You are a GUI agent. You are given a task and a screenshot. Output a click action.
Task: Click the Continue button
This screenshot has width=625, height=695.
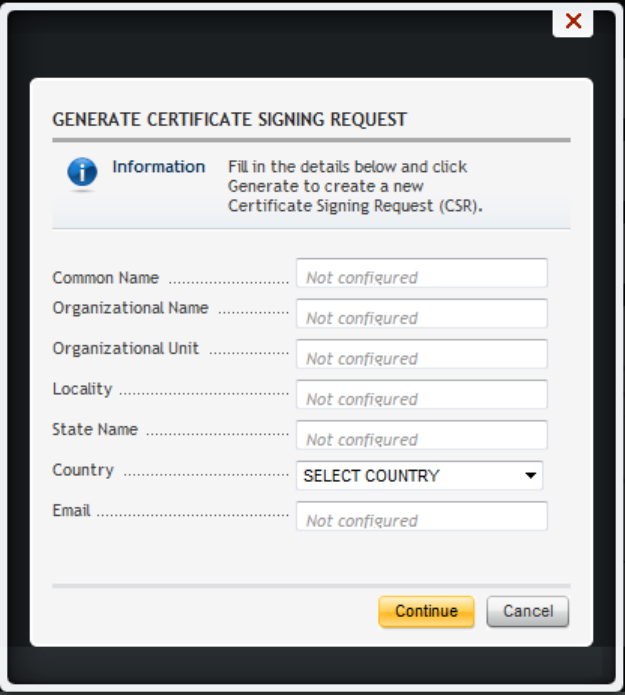(426, 612)
